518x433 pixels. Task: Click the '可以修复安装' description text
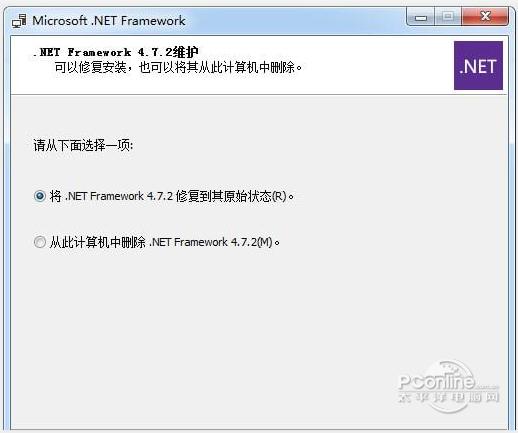point(90,67)
